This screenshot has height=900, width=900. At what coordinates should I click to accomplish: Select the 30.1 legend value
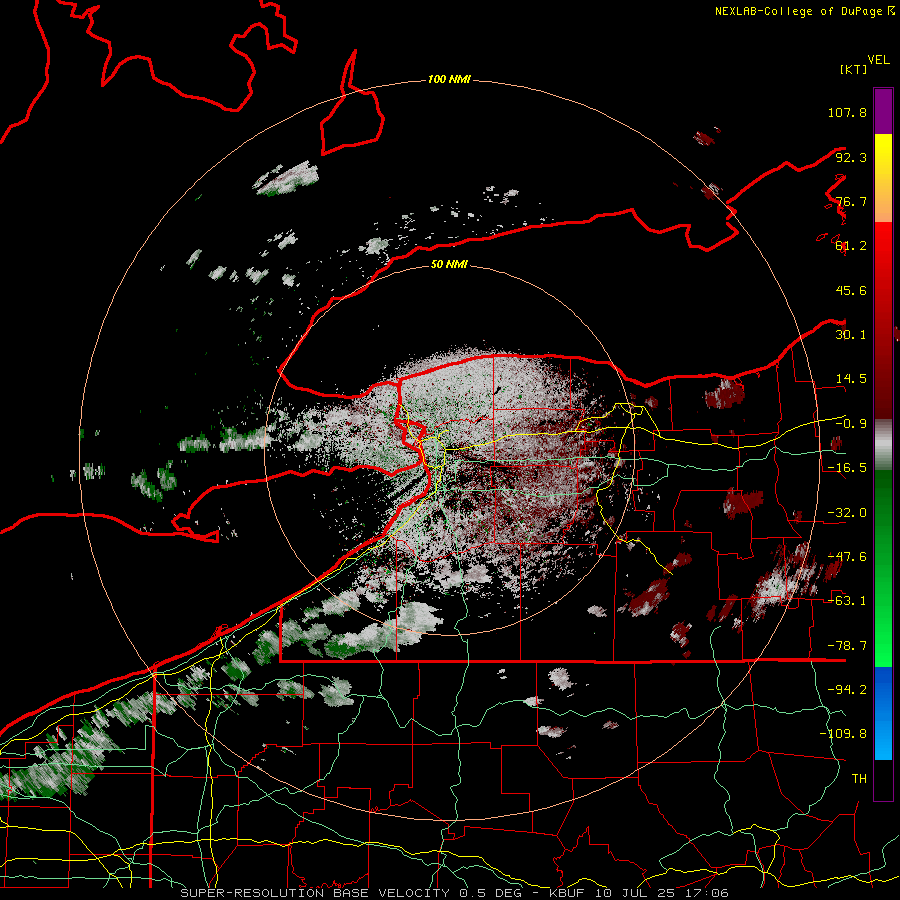point(851,335)
